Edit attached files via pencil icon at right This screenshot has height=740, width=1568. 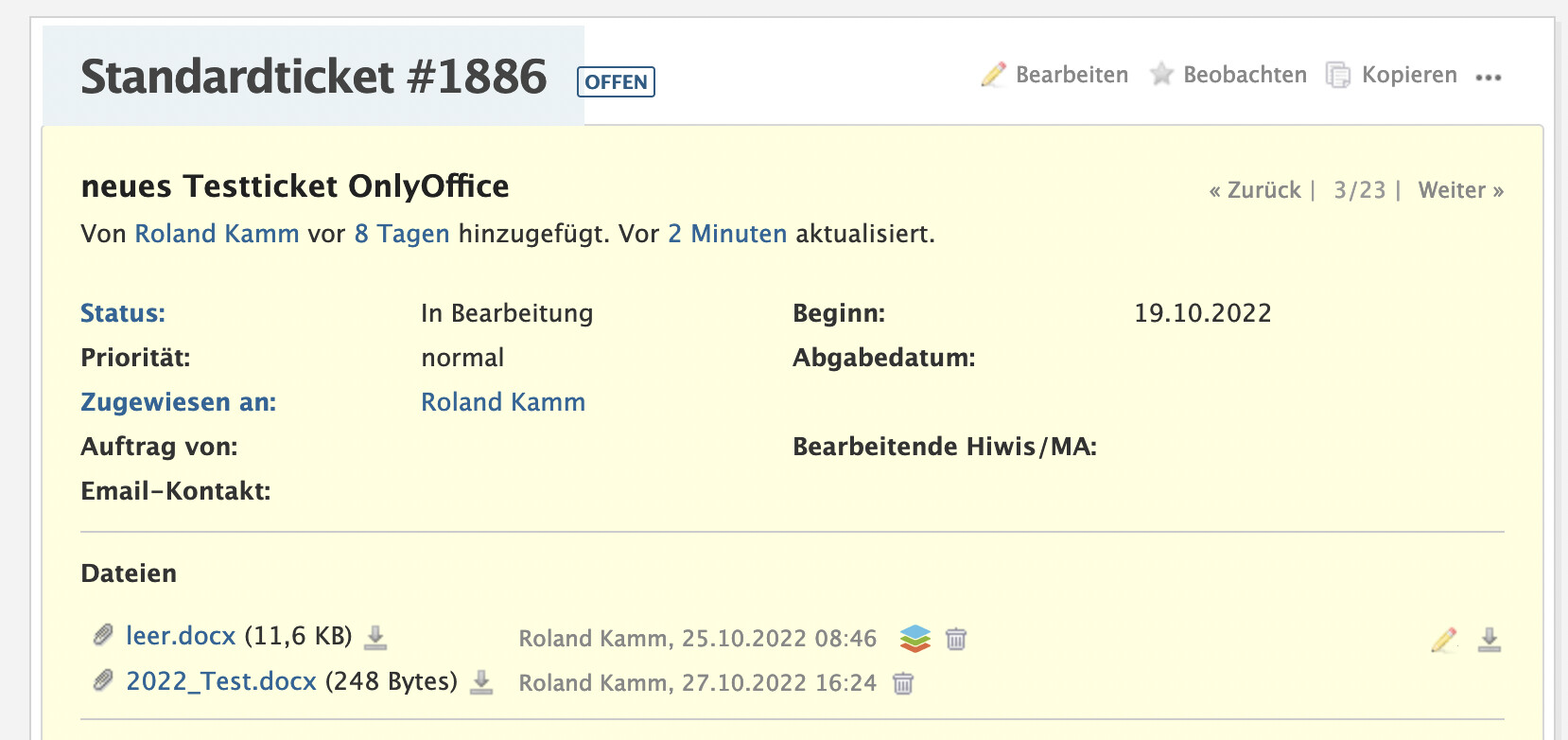coord(1444,640)
